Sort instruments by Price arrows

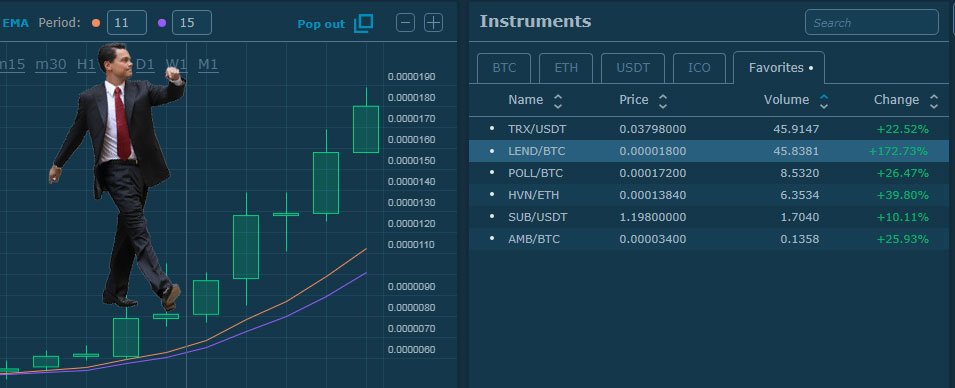coord(663,101)
